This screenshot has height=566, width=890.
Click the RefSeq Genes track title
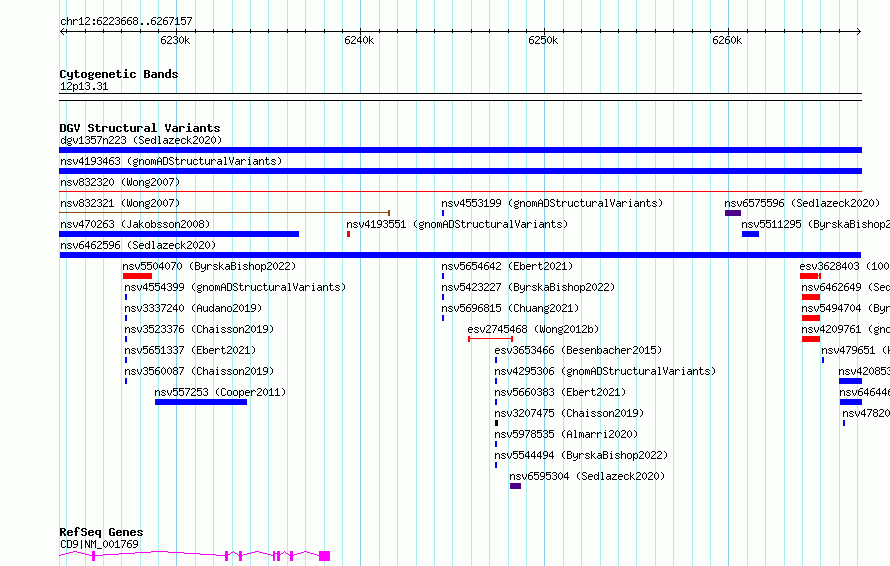pyautogui.click(x=101, y=533)
